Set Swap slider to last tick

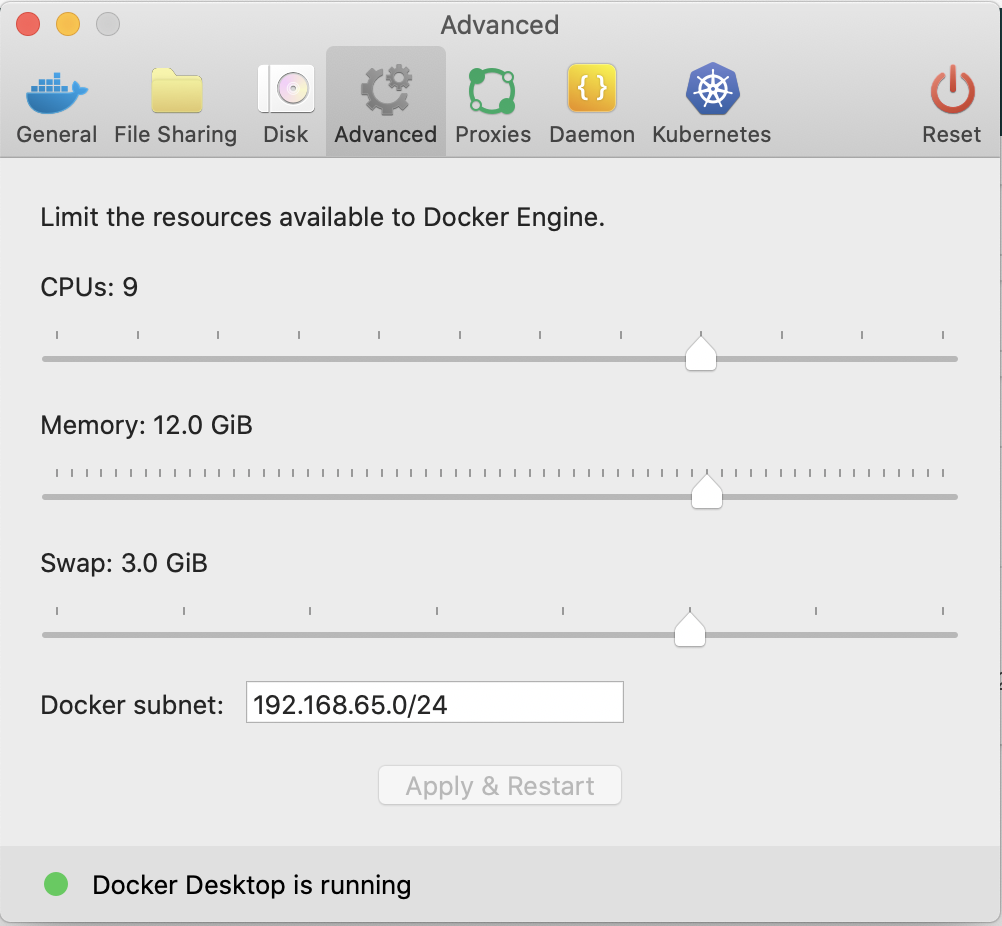(x=943, y=635)
